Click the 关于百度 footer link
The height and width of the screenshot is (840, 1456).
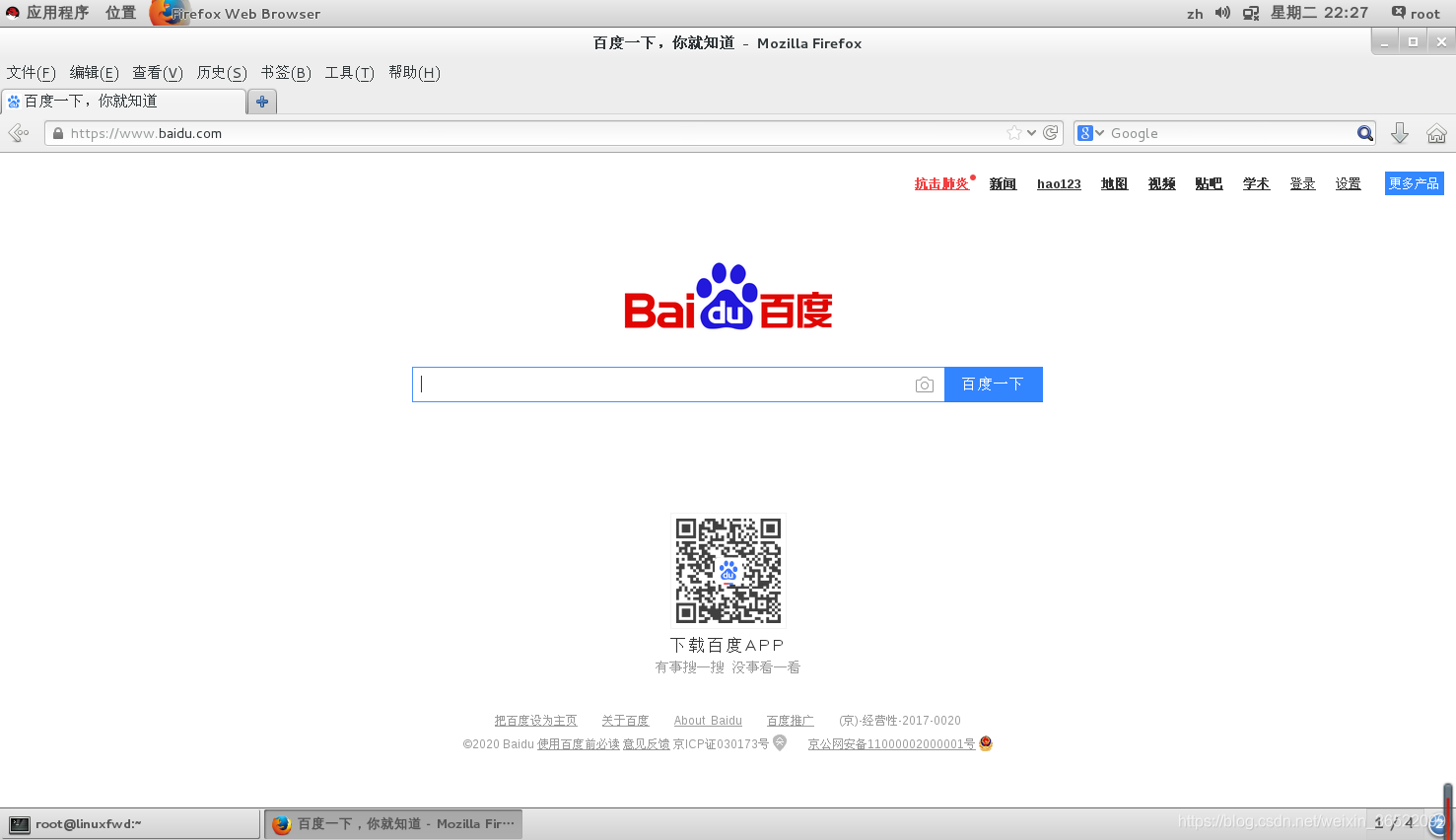click(625, 721)
